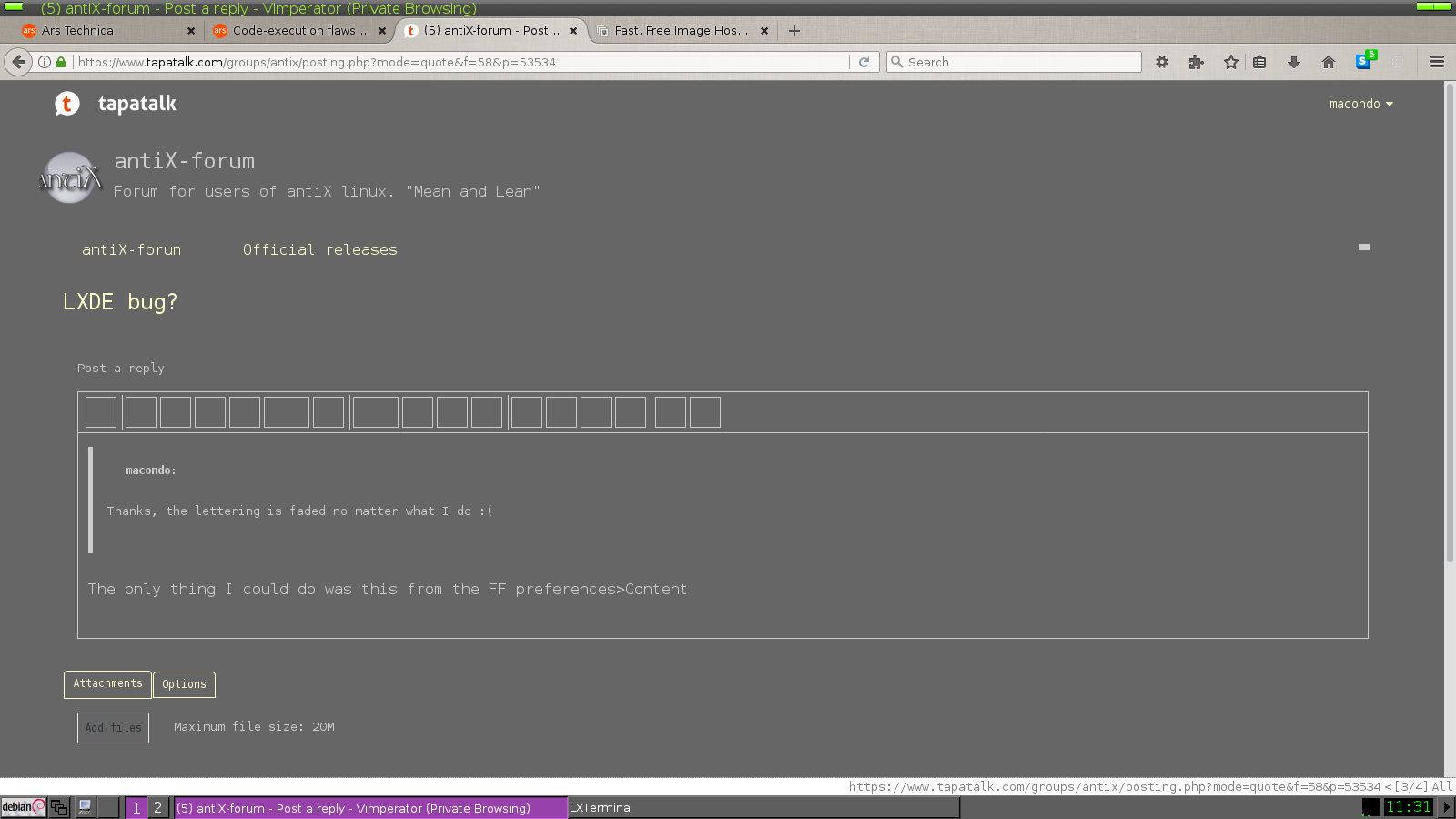
Task: Click the Add files button
Action: 113,728
